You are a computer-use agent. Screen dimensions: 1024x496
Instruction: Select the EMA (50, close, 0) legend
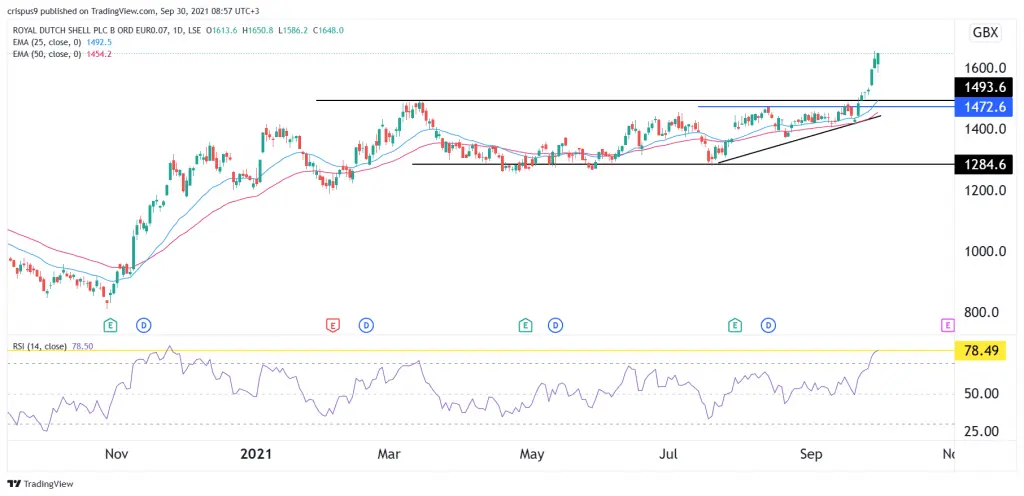45,54
